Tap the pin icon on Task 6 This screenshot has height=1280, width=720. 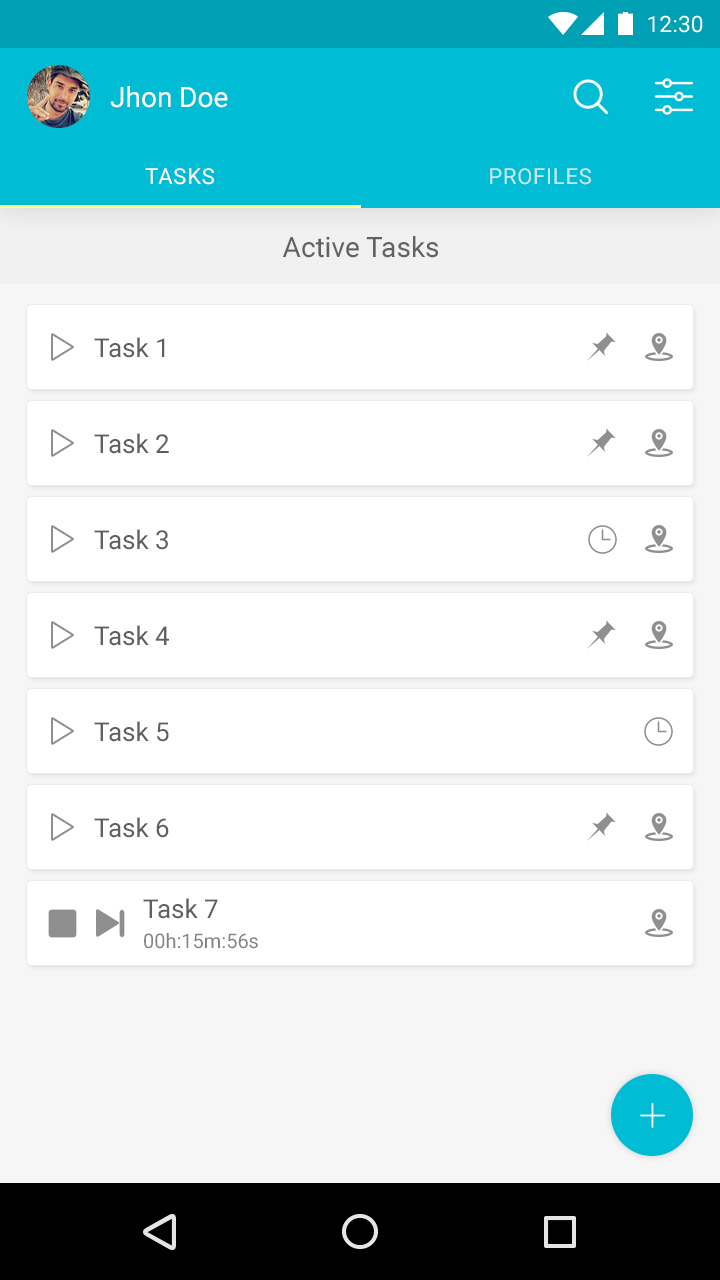point(601,827)
